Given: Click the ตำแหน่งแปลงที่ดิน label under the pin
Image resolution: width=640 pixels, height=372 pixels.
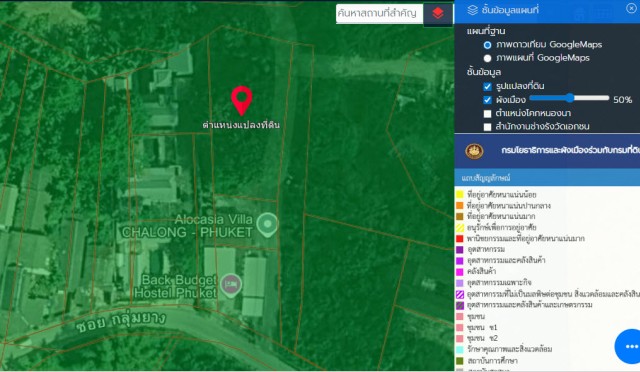Looking at the screenshot, I should [x=241, y=125].
